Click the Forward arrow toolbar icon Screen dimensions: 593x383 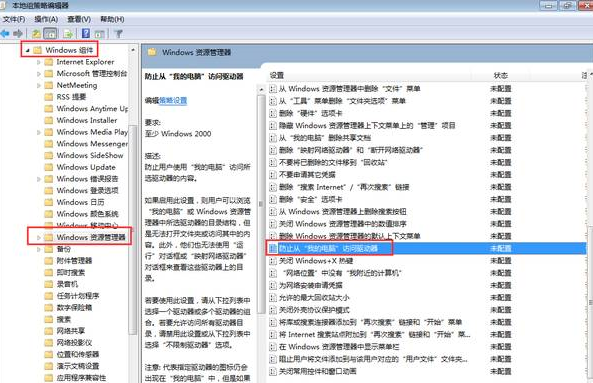coord(17,34)
